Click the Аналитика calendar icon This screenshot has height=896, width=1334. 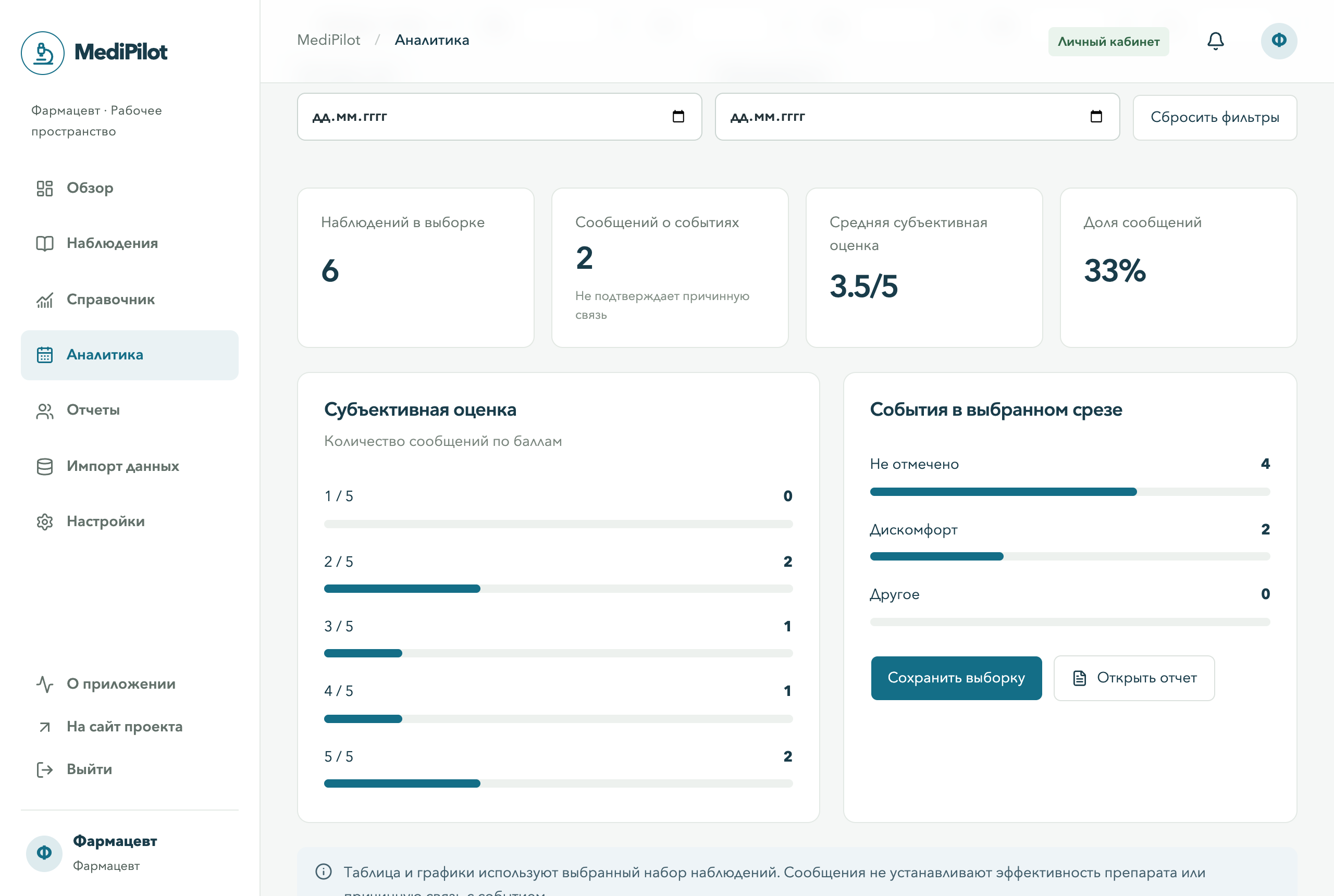(x=45, y=355)
